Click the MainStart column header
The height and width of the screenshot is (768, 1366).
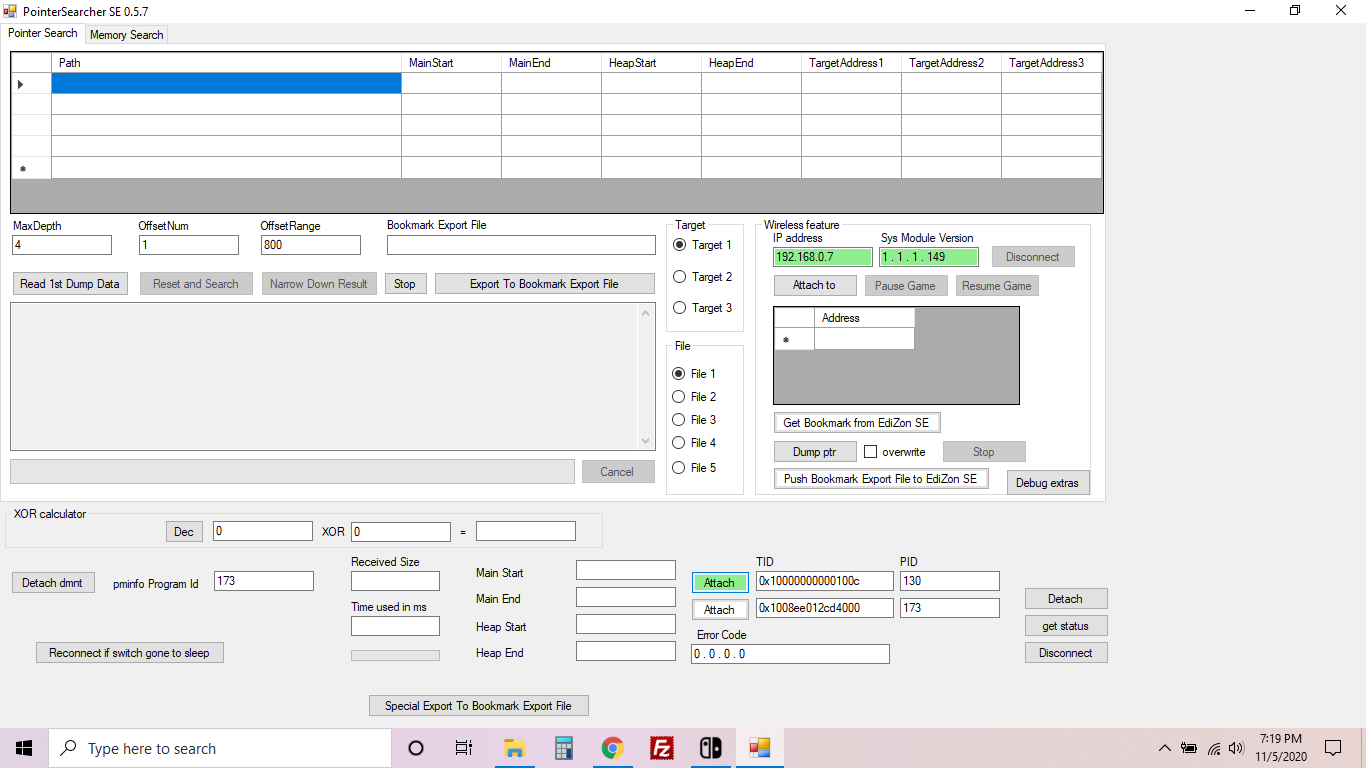451,63
